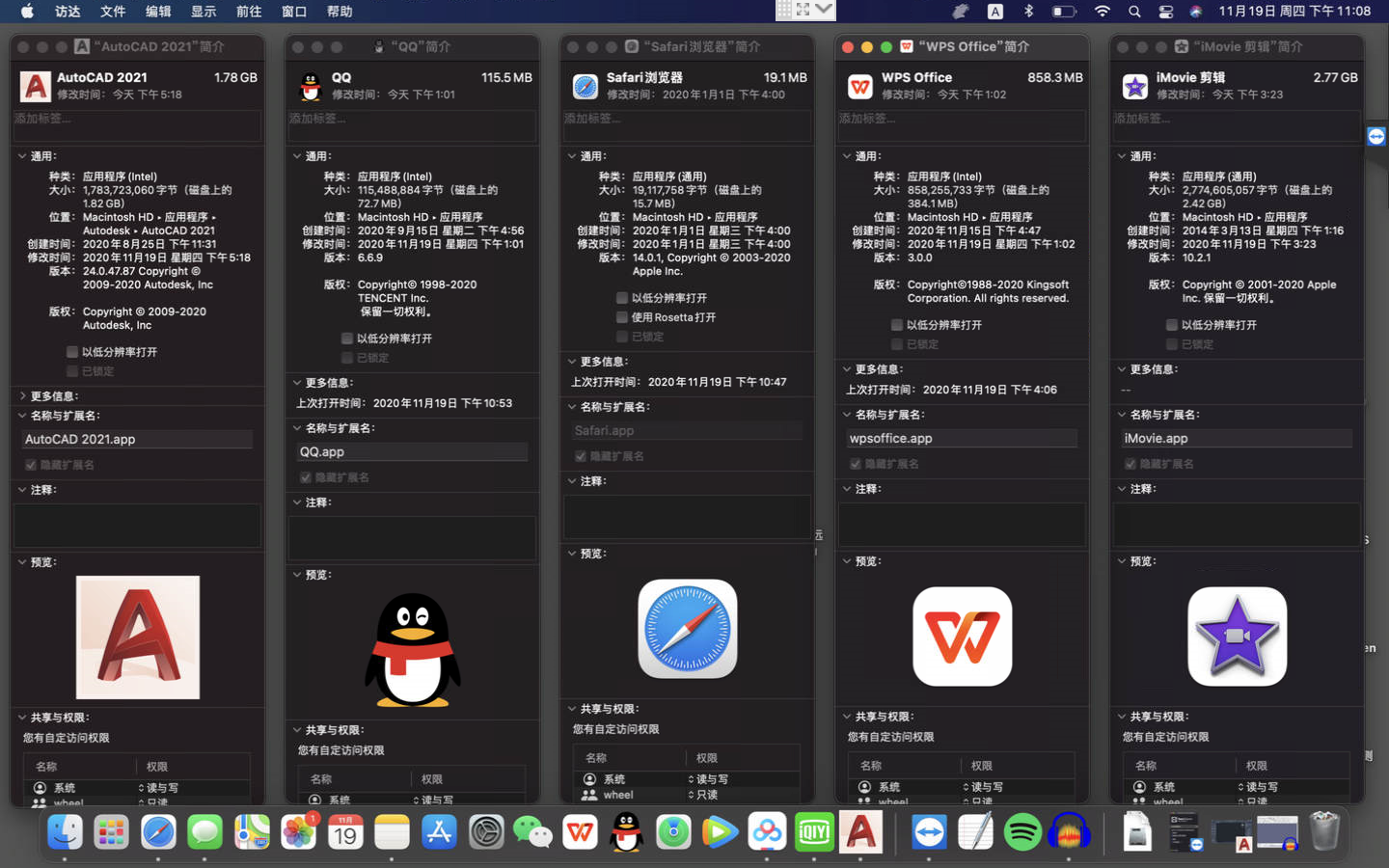Launch the iQIYI app from the Dock
1389x868 pixels.
click(x=814, y=831)
